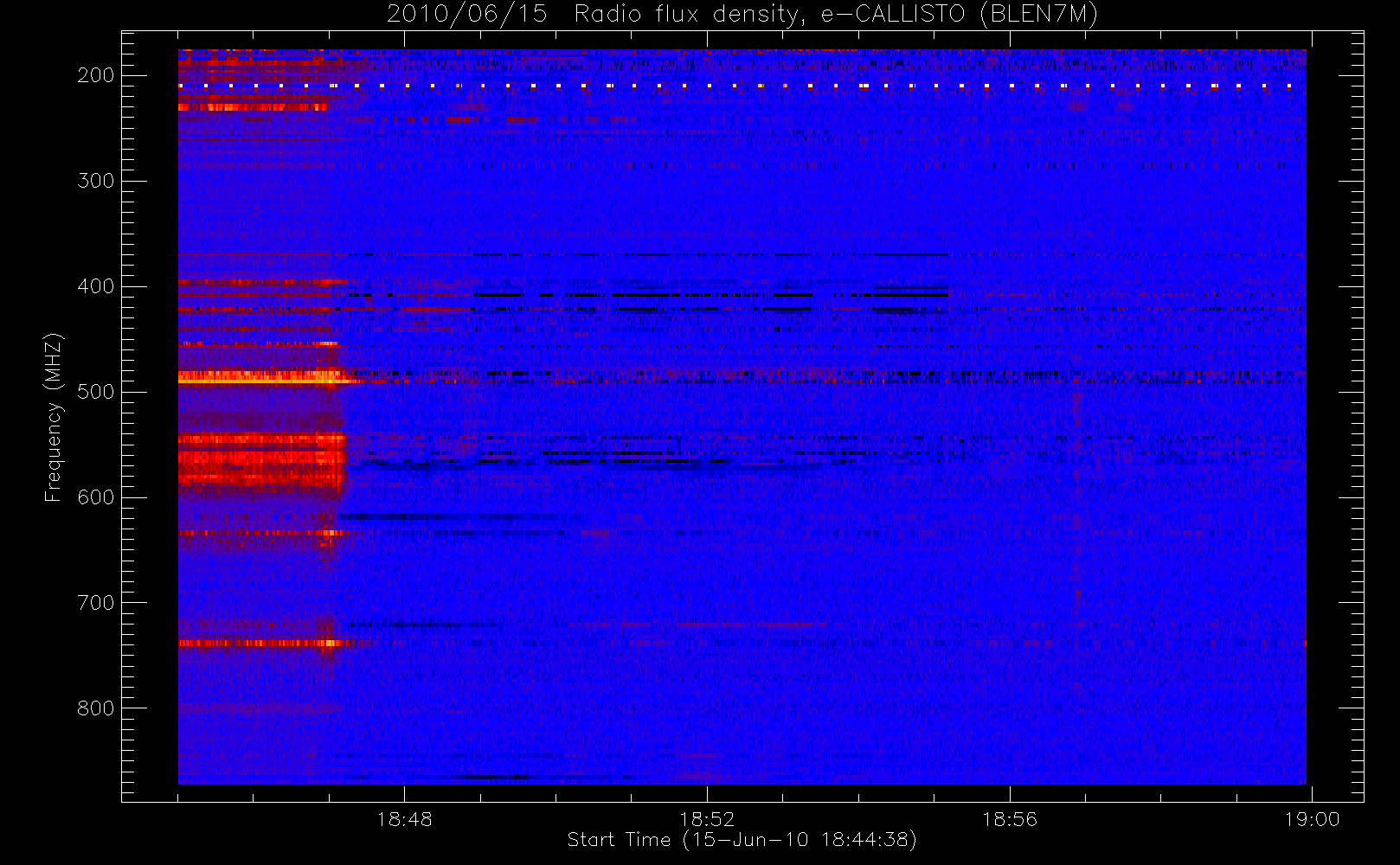Click the 19:00 time tick label
The width and height of the screenshot is (1400, 865).
coord(1312,819)
